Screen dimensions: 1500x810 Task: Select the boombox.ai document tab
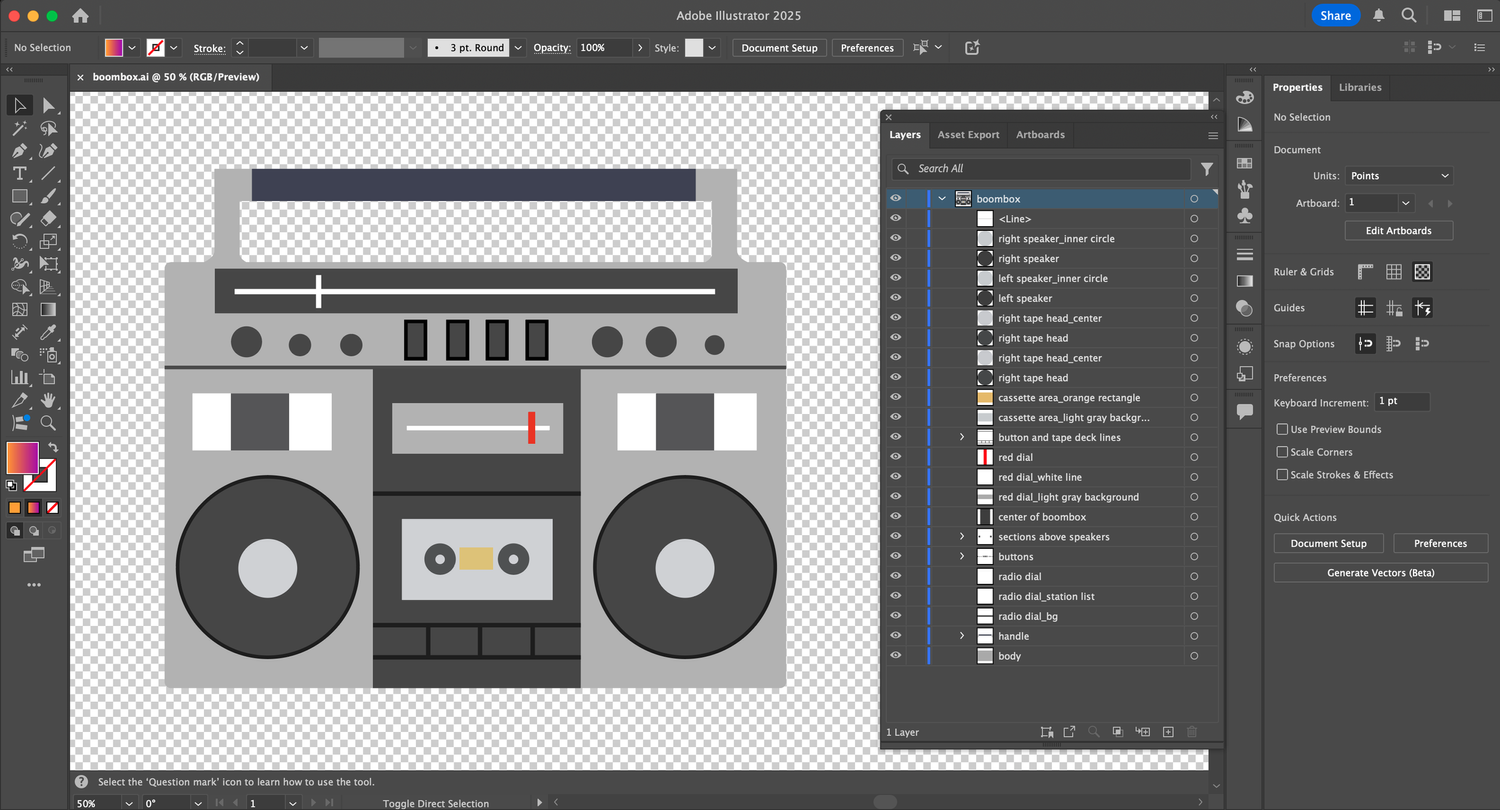(176, 77)
